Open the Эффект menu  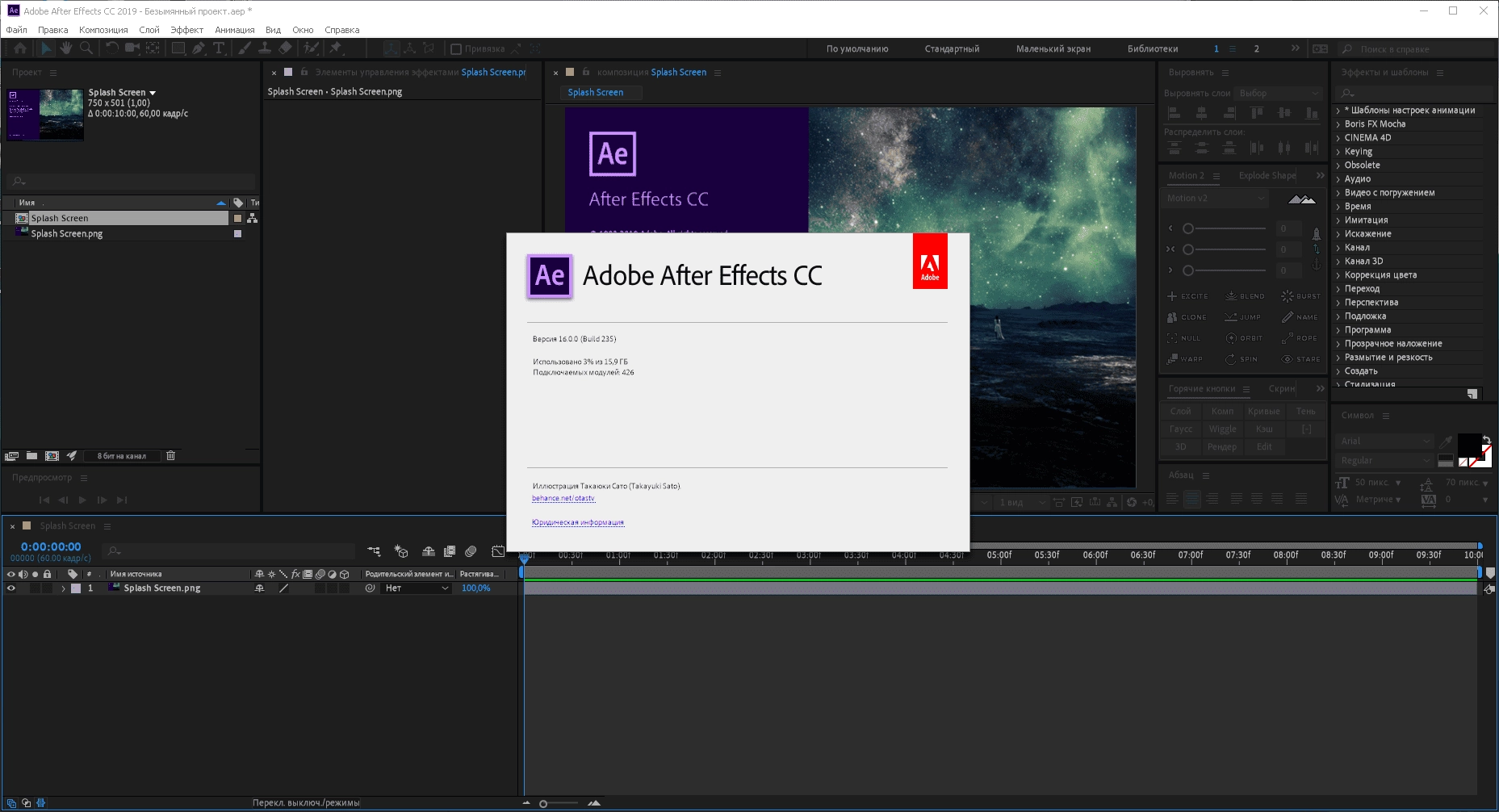[186, 30]
